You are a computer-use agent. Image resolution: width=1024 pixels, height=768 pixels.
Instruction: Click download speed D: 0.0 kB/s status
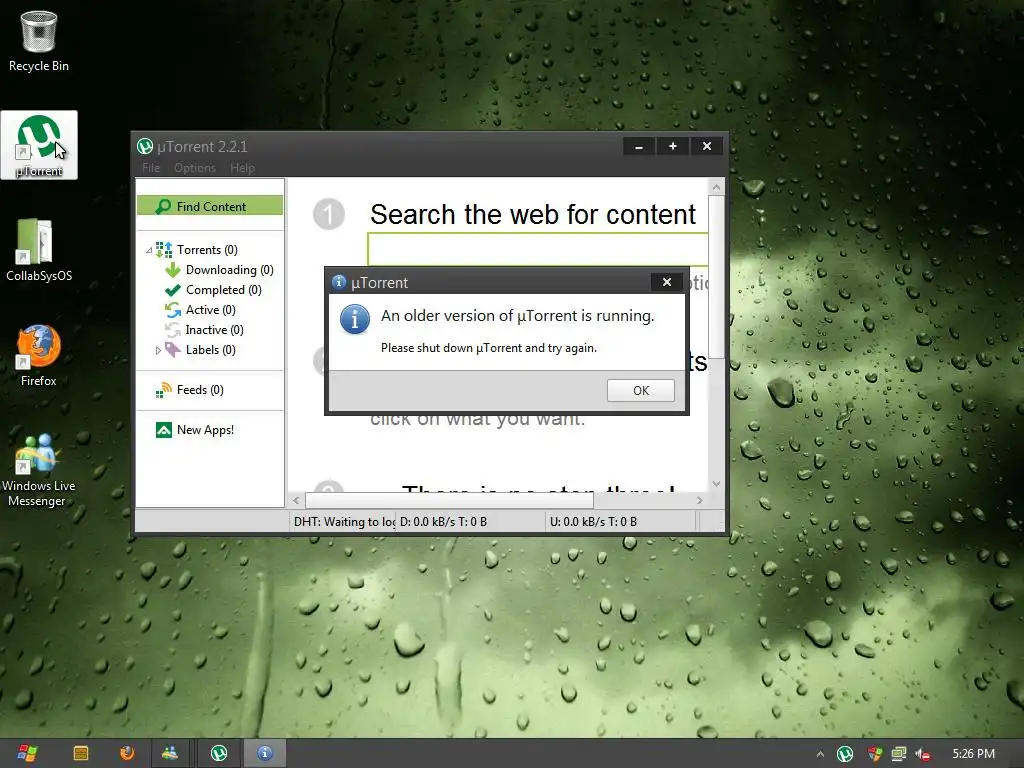tap(443, 521)
